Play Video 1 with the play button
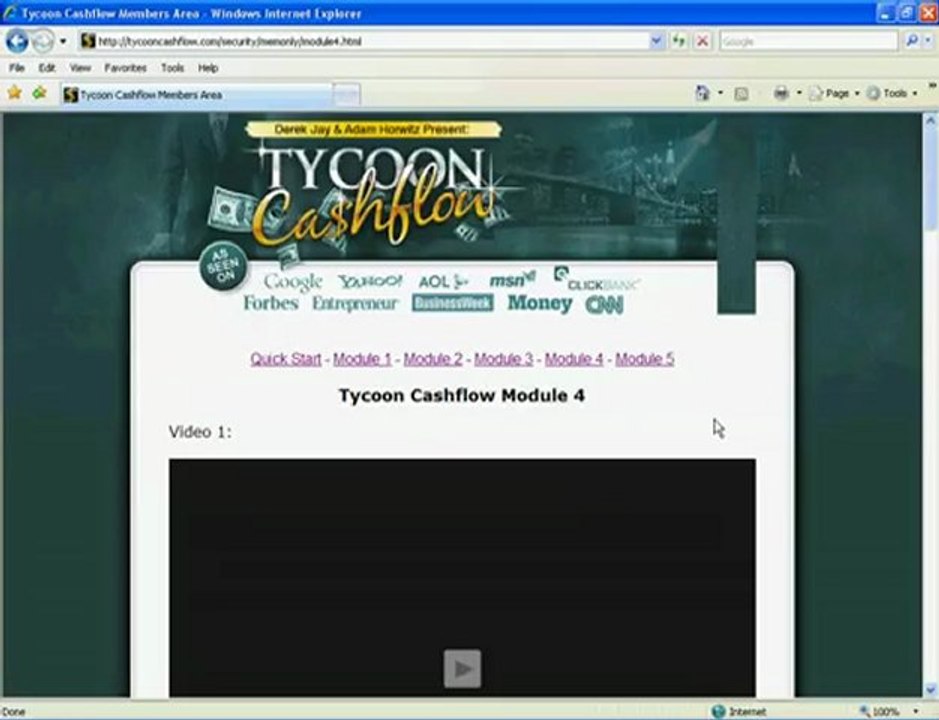 (x=462, y=668)
